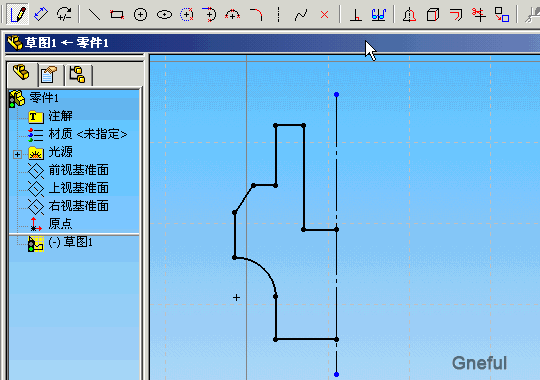Select the Point sketch tool
Viewport: 540px width, 380px height.
(324, 14)
